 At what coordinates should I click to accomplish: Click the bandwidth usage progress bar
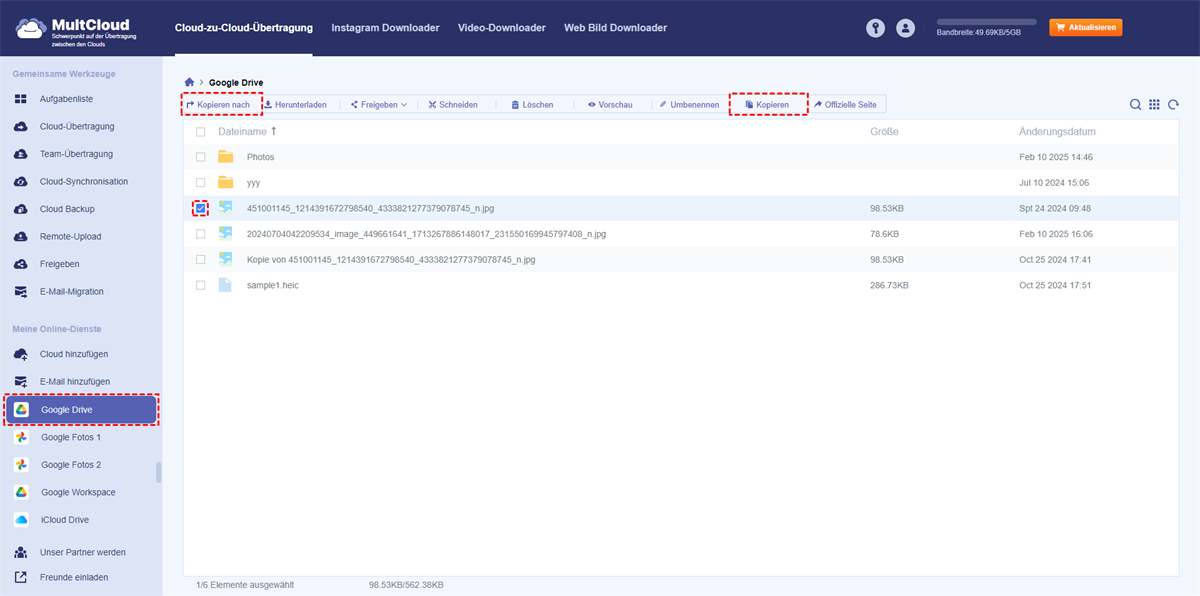coord(986,21)
